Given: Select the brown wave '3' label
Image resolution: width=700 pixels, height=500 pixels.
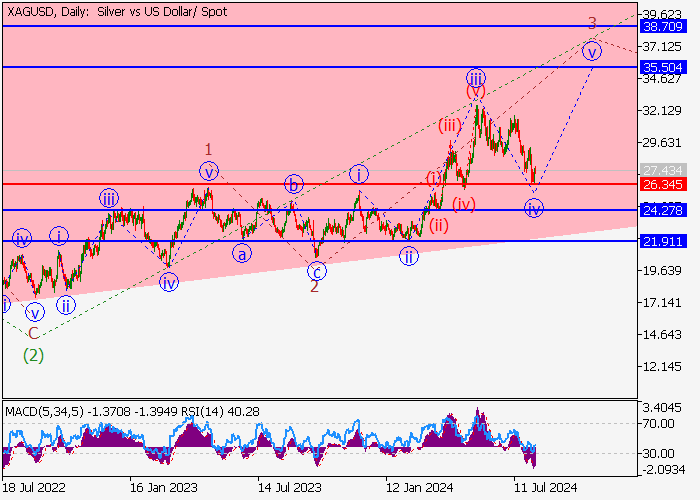Looking at the screenshot, I should click(x=592, y=22).
